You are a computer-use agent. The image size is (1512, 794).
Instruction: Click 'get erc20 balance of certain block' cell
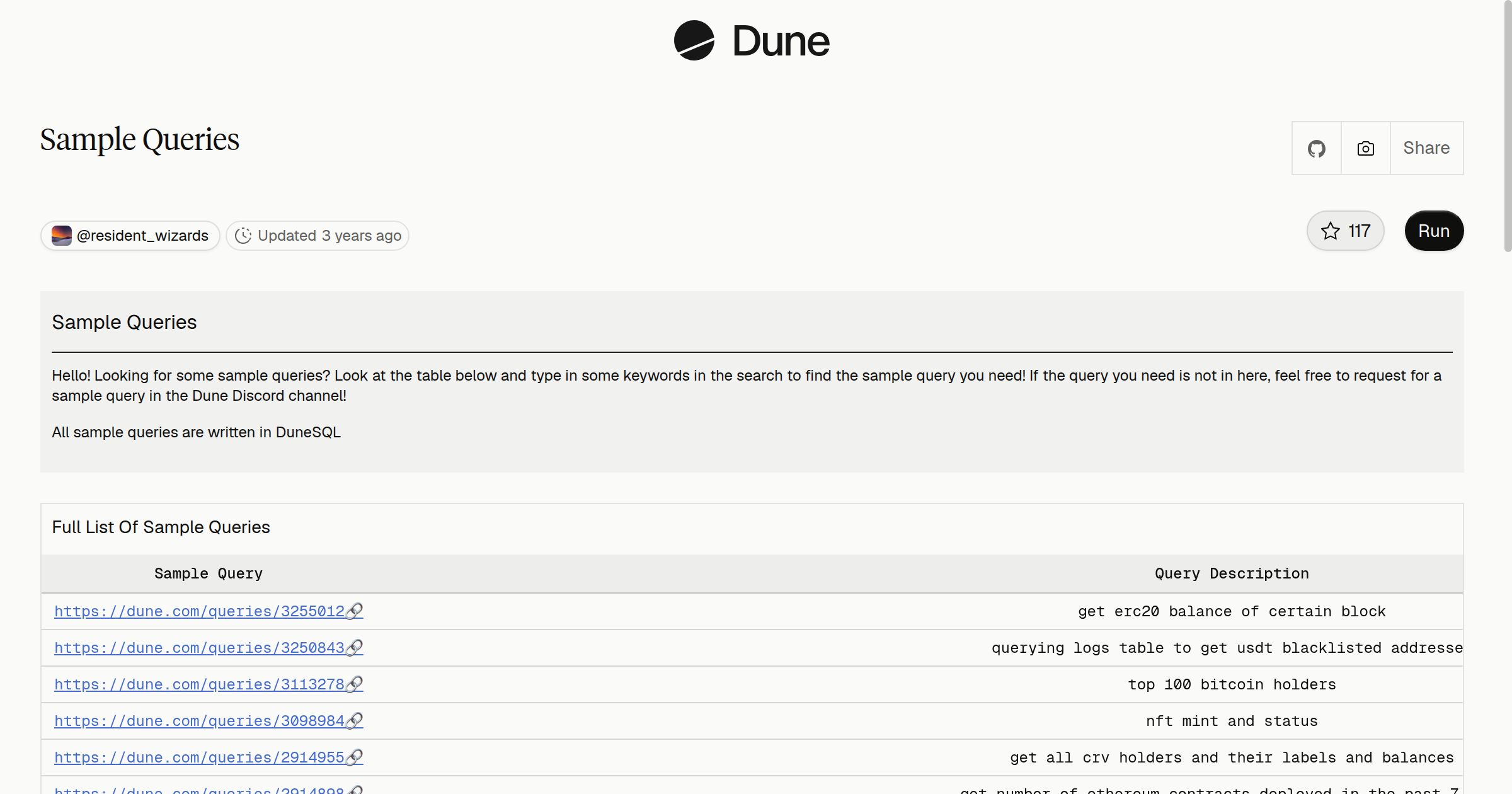click(1232, 611)
